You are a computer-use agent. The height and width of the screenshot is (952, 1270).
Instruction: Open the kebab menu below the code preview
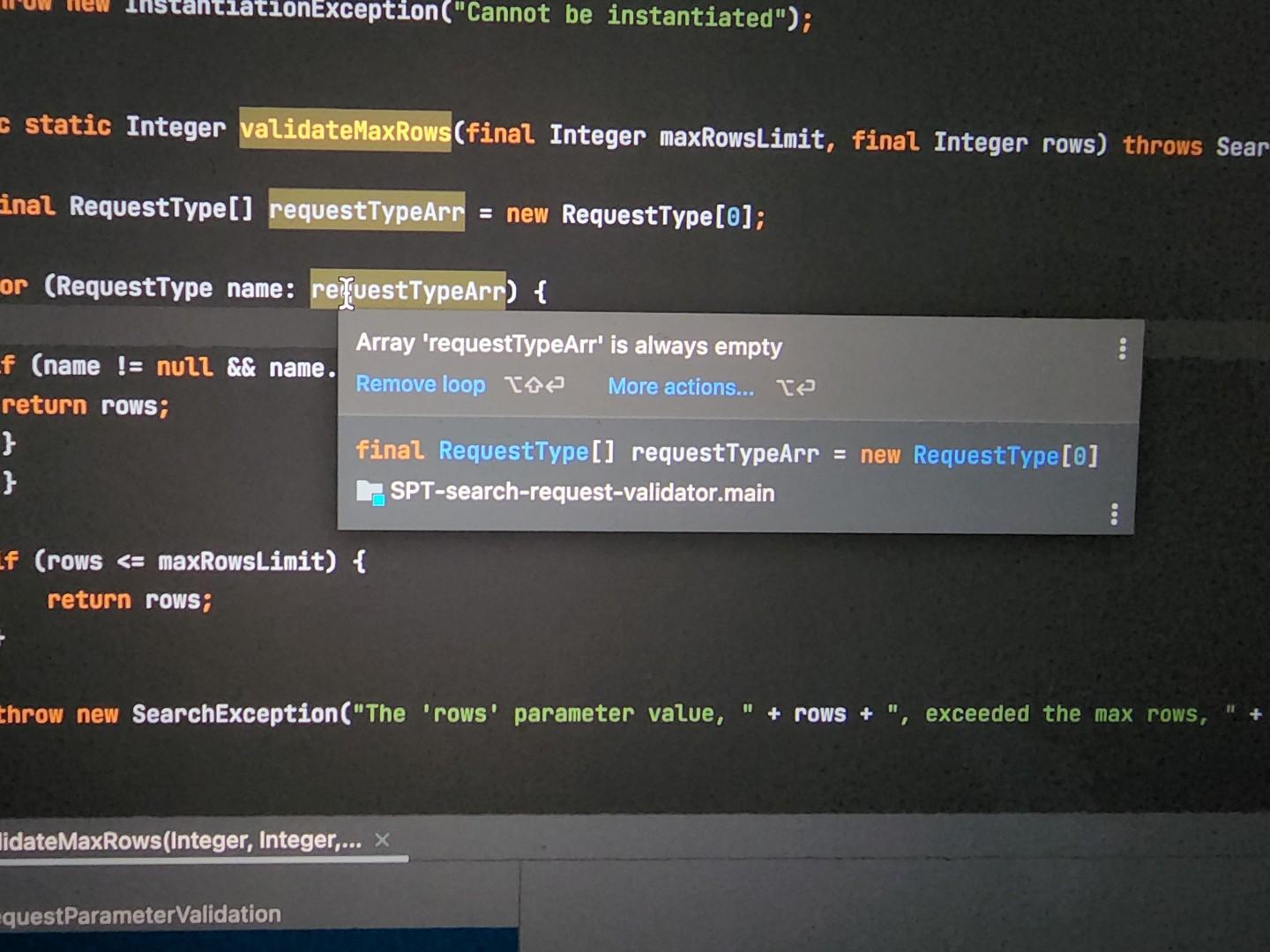pos(1113,514)
